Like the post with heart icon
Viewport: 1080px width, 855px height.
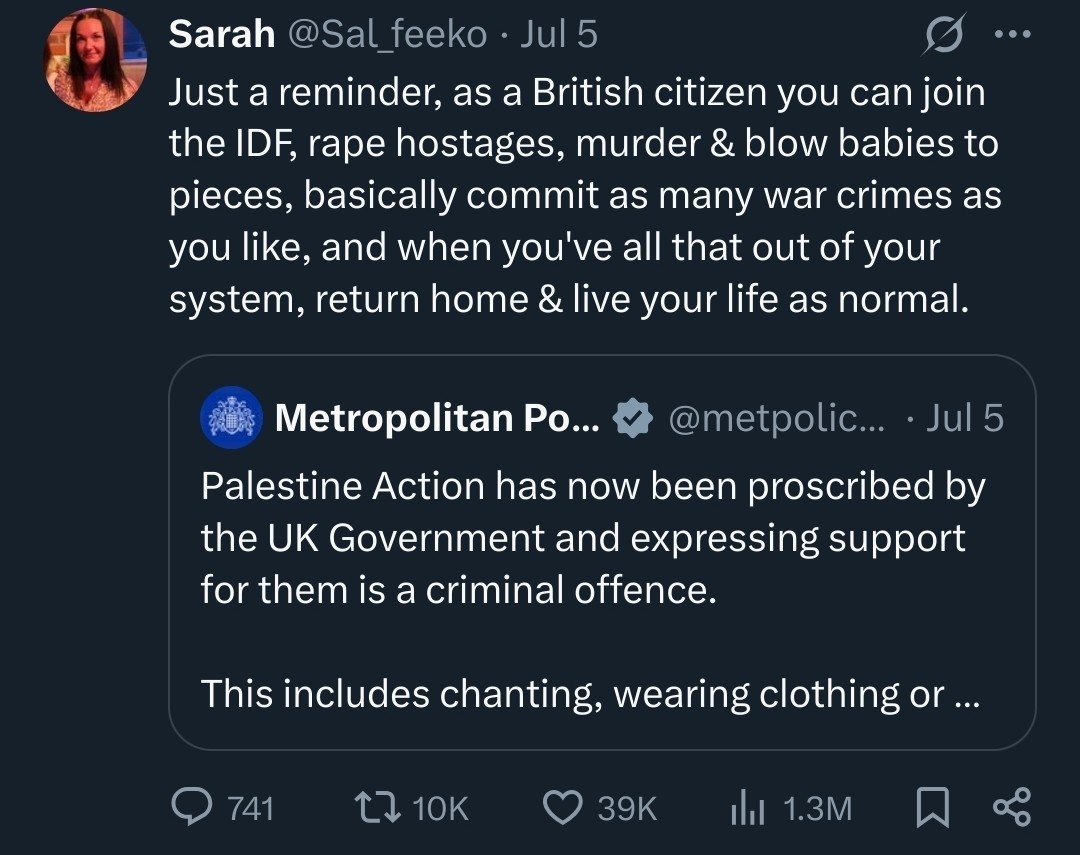pos(563,807)
